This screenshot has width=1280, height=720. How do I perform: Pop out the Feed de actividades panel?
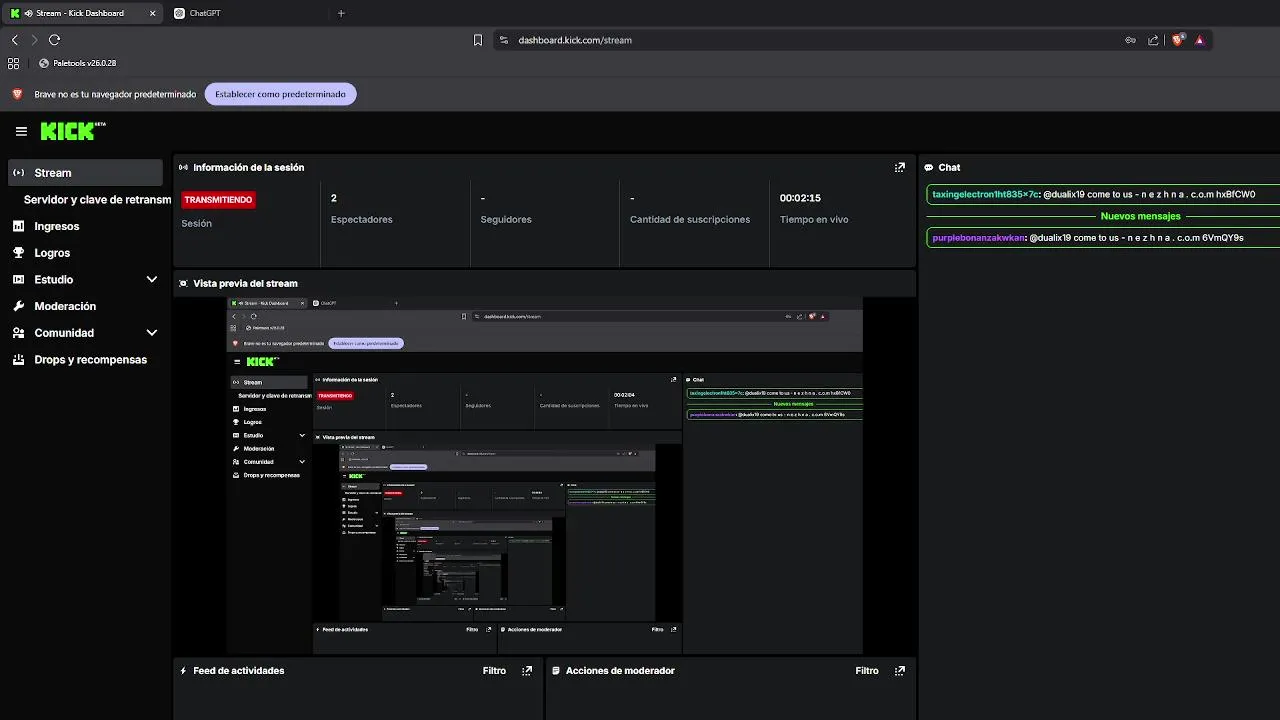point(527,671)
